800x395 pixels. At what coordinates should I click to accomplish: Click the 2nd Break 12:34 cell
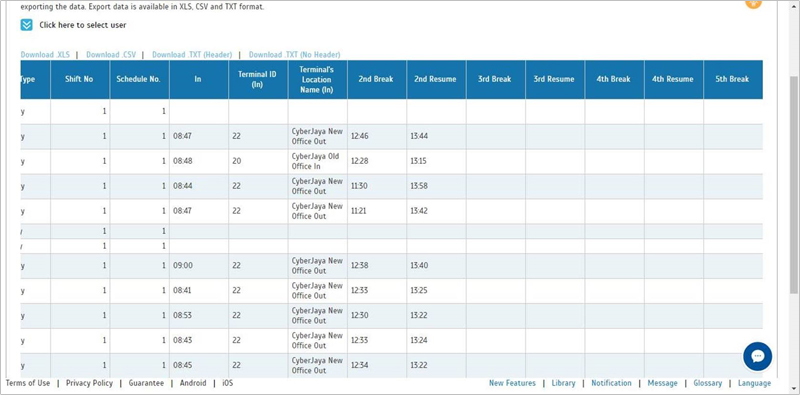377,365
